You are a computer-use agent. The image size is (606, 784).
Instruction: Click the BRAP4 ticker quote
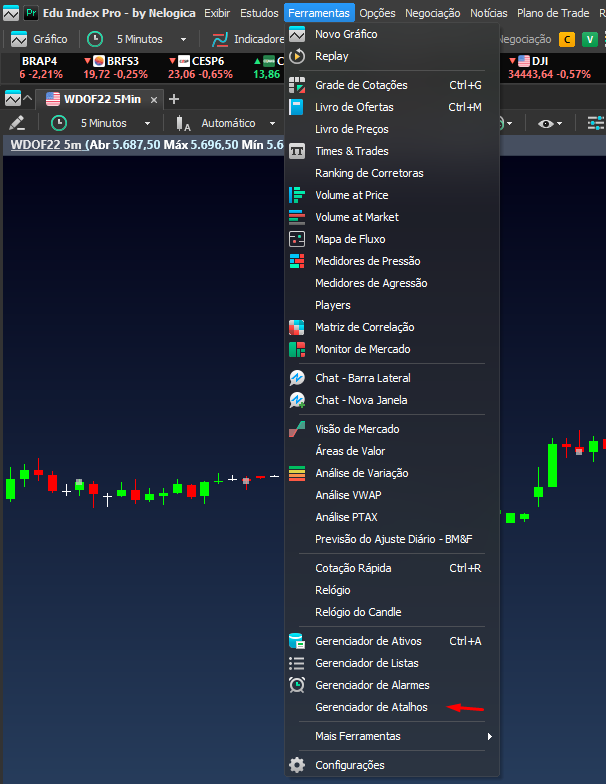41,68
